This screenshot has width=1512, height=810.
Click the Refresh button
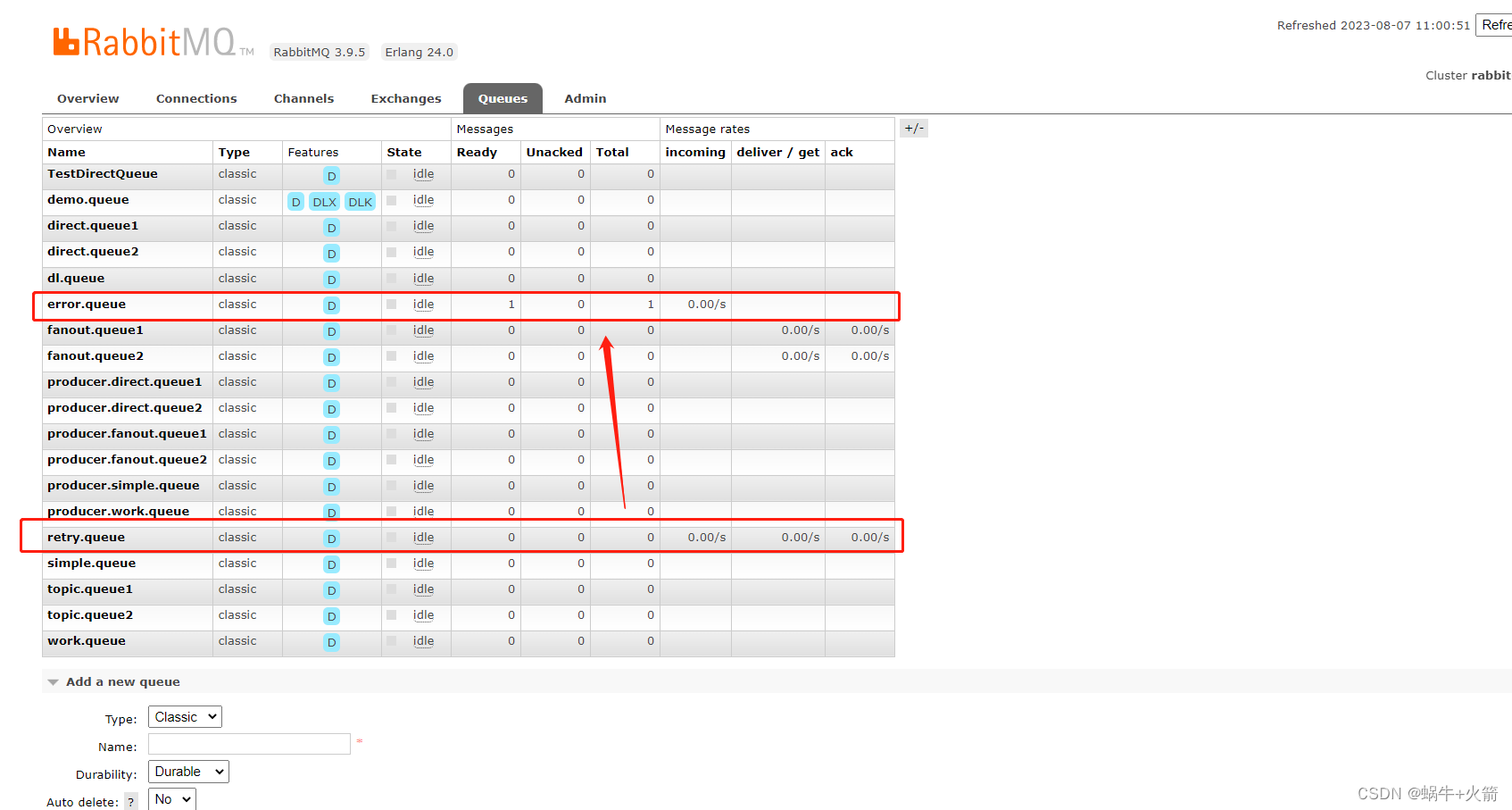(1495, 25)
